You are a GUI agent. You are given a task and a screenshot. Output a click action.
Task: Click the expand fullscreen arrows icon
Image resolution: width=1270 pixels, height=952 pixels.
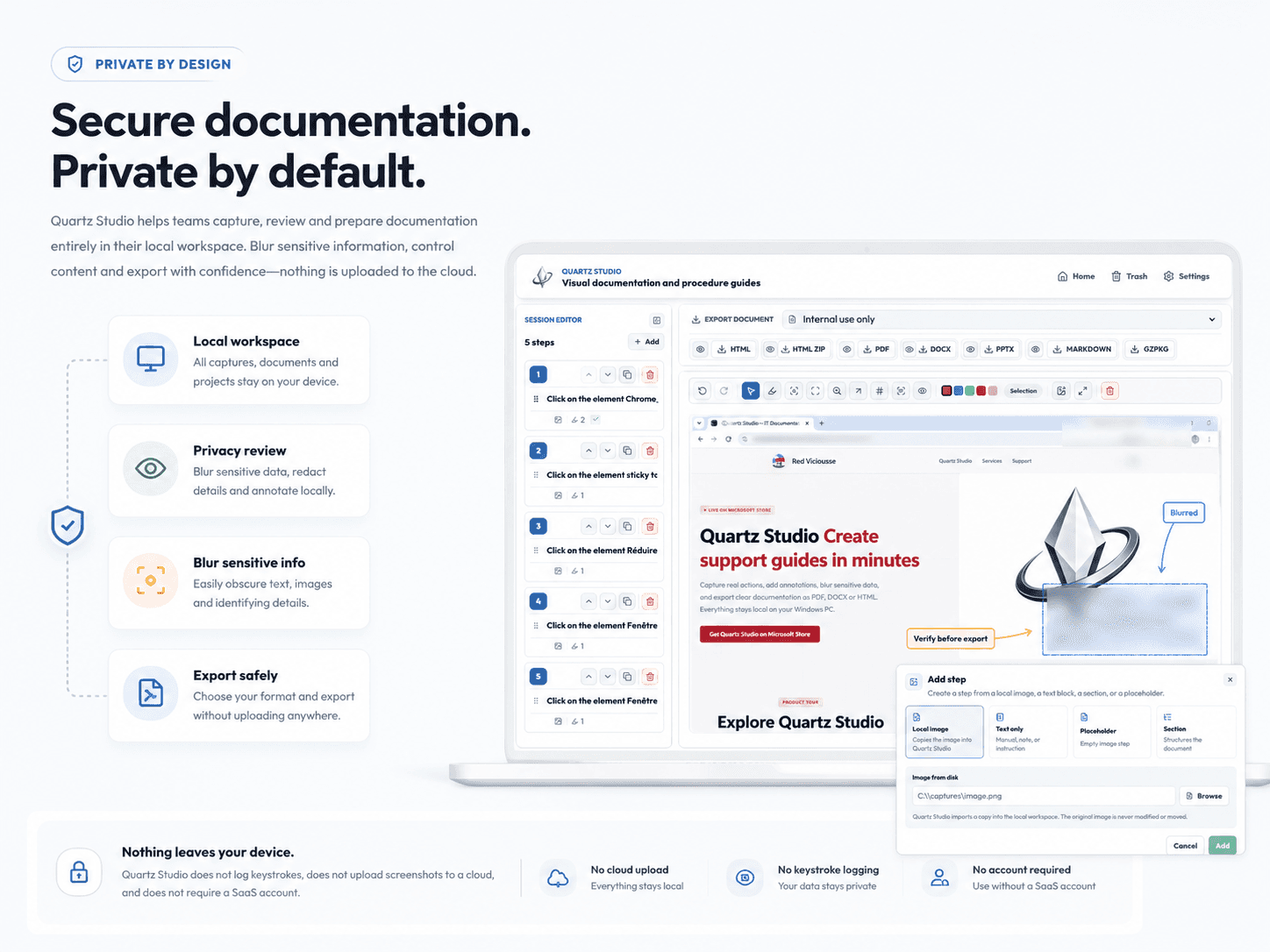click(1082, 391)
